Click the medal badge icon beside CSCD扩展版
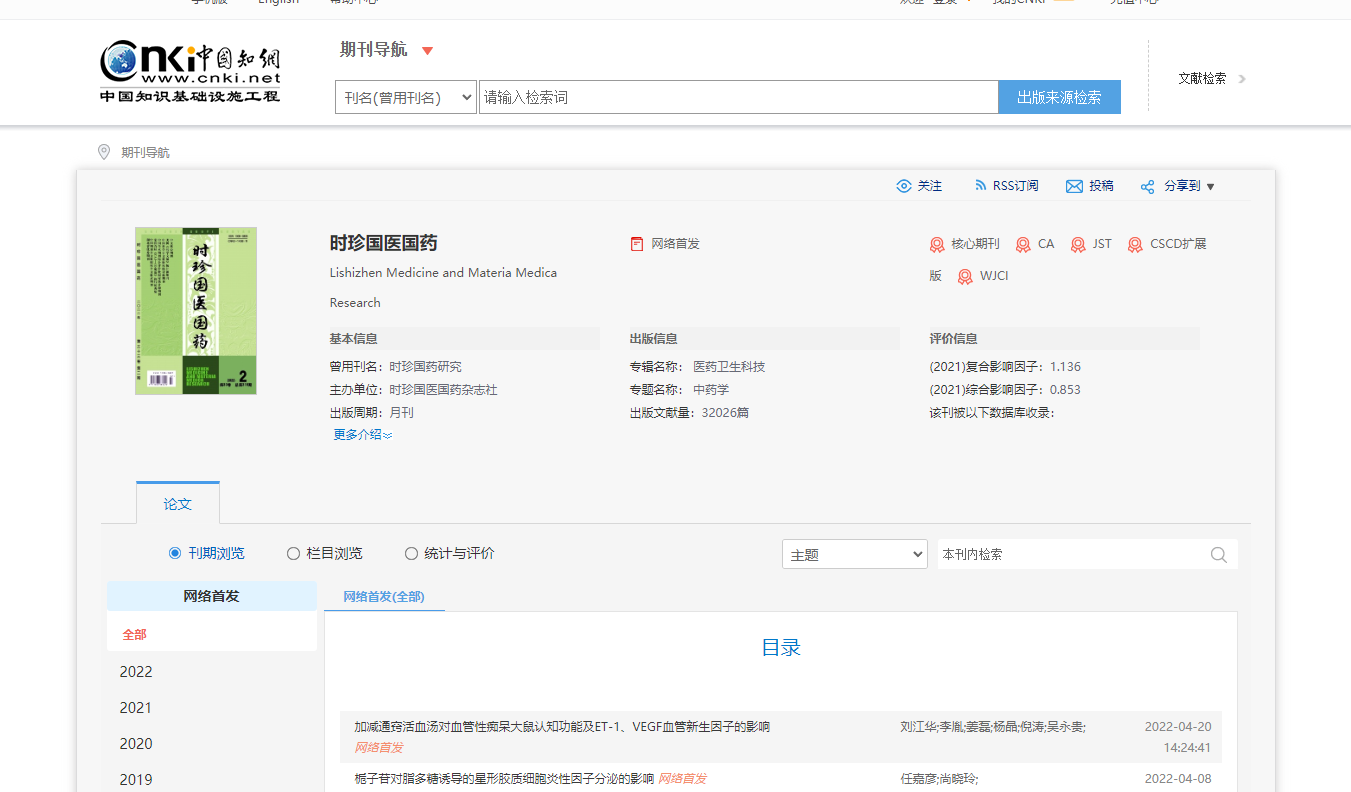 [x=1135, y=244]
